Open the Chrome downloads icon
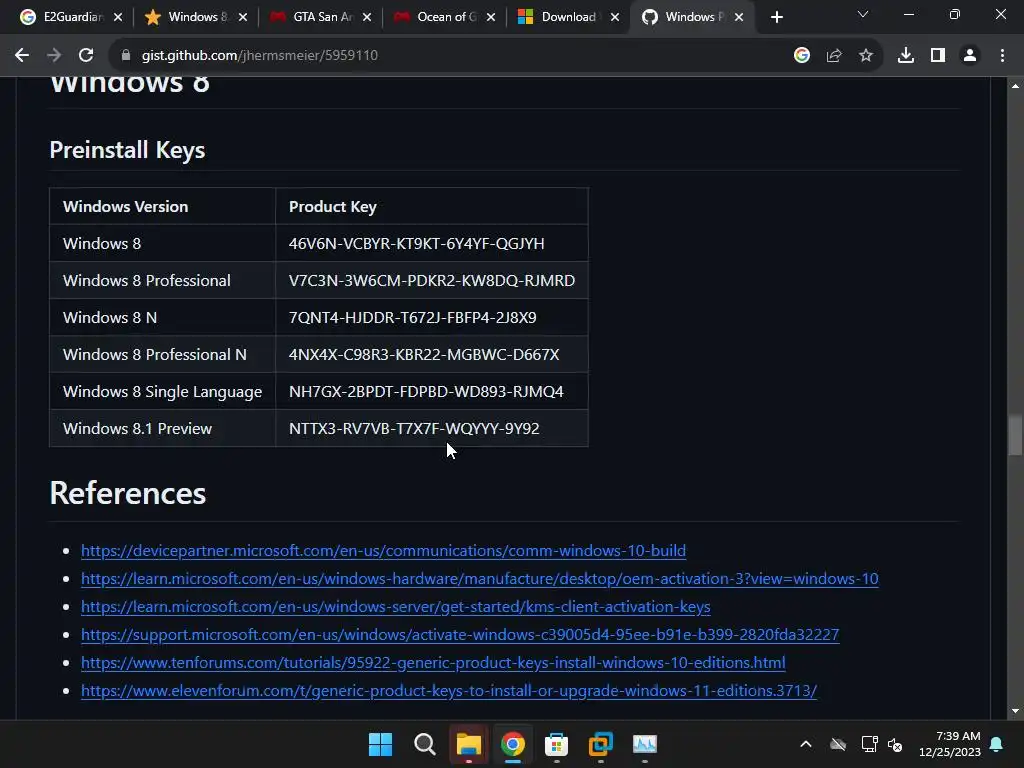 (x=906, y=56)
